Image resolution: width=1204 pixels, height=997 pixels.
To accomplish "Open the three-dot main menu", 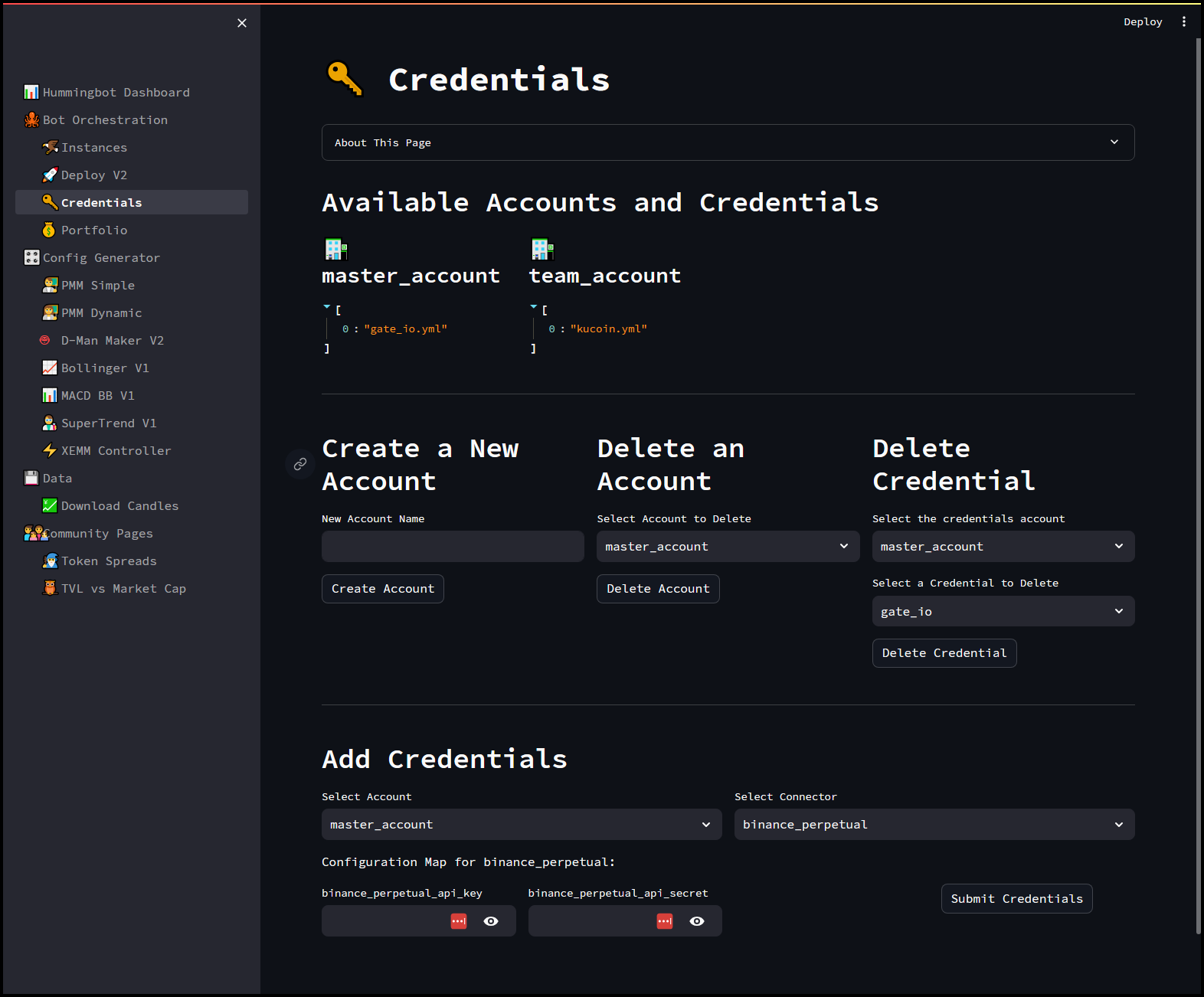I will click(1183, 21).
